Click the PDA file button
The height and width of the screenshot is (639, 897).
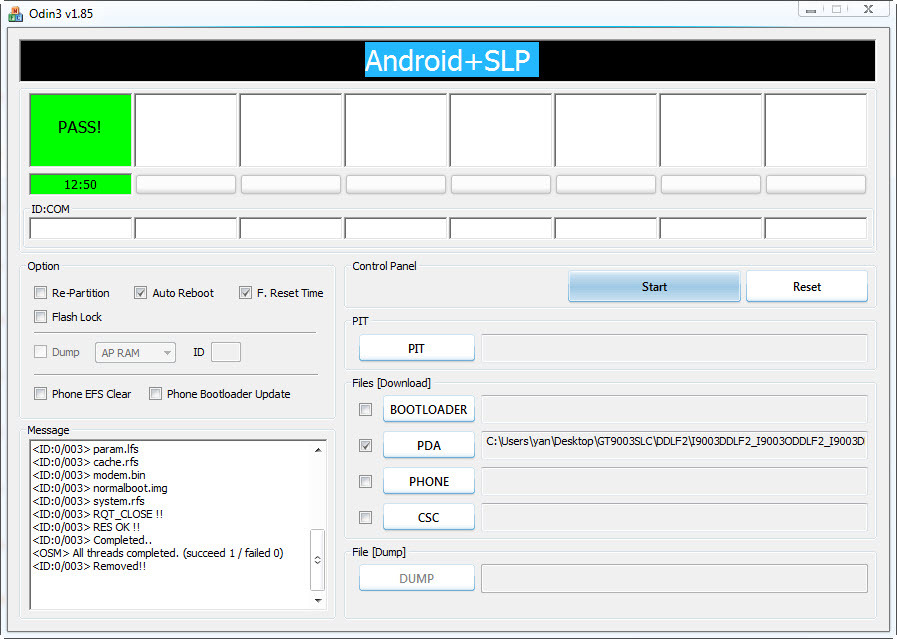[428, 446]
